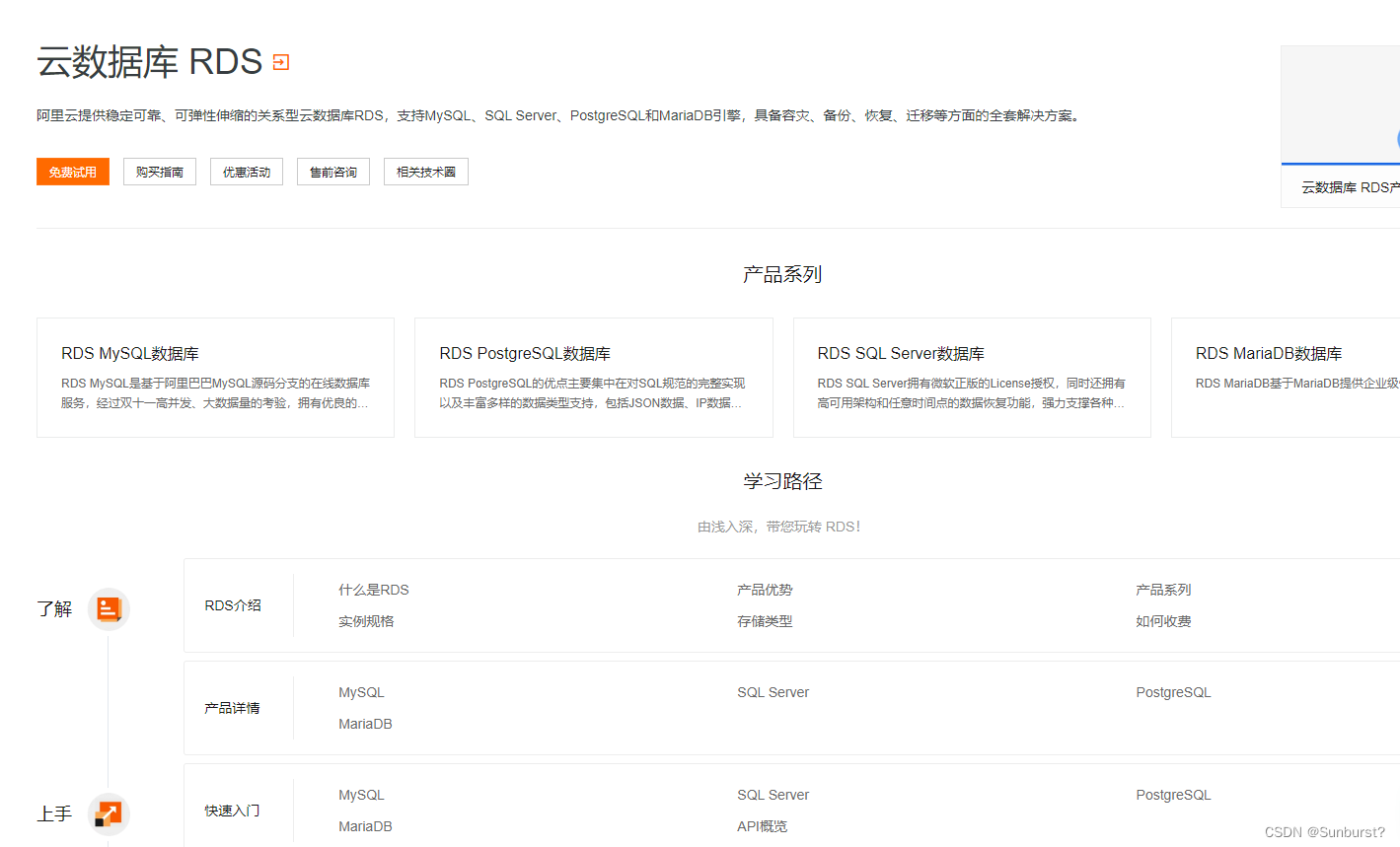Open the RDS MySQL数据库 product card
Screen dimensions: 1400x847
(215, 378)
